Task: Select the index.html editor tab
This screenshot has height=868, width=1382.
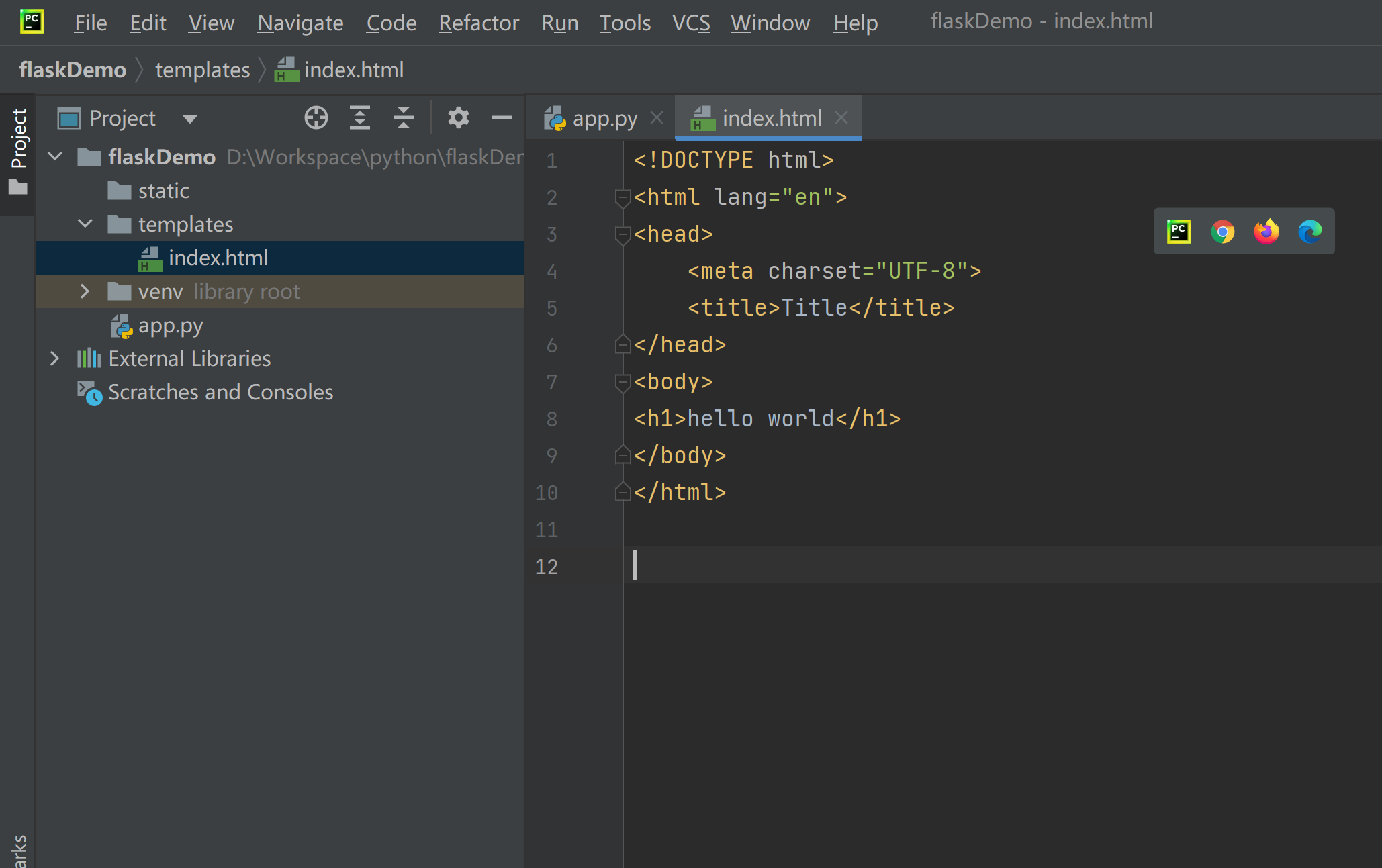Action: tap(768, 119)
